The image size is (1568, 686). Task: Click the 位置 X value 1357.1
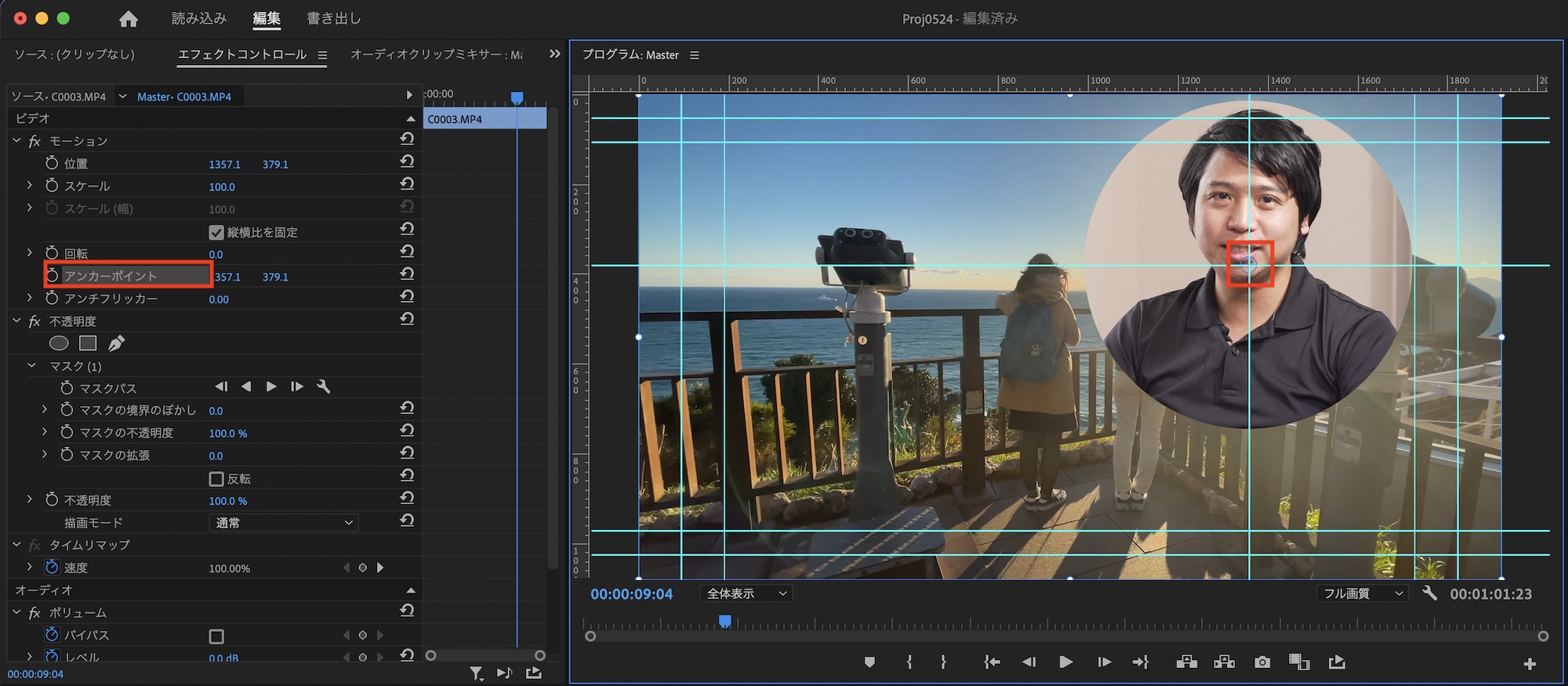[x=224, y=164]
